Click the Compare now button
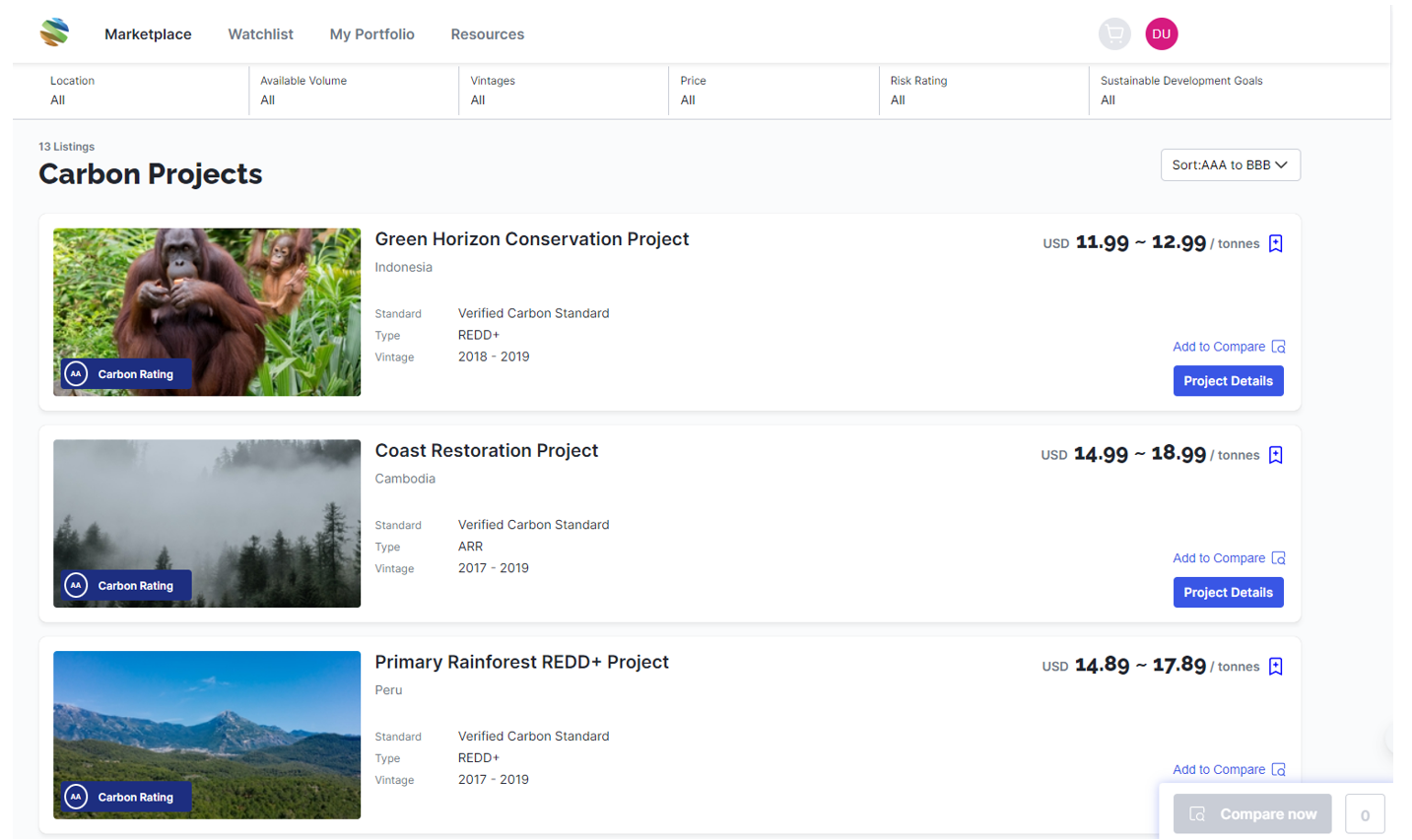The width and height of the screenshot is (1412, 840). [1252, 813]
